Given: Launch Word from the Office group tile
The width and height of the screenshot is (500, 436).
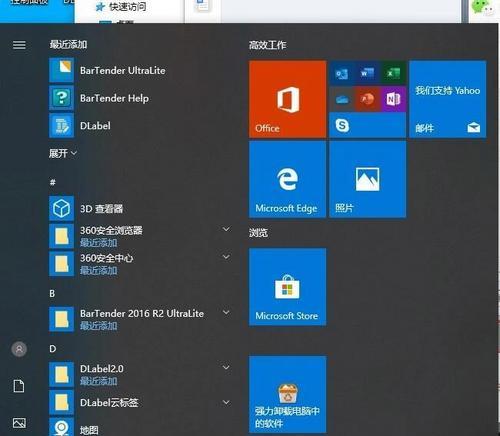Looking at the screenshot, I should 367,73.
